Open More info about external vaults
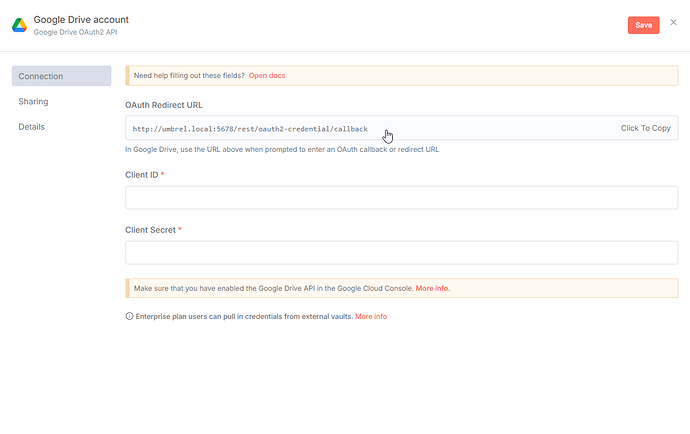 point(371,316)
